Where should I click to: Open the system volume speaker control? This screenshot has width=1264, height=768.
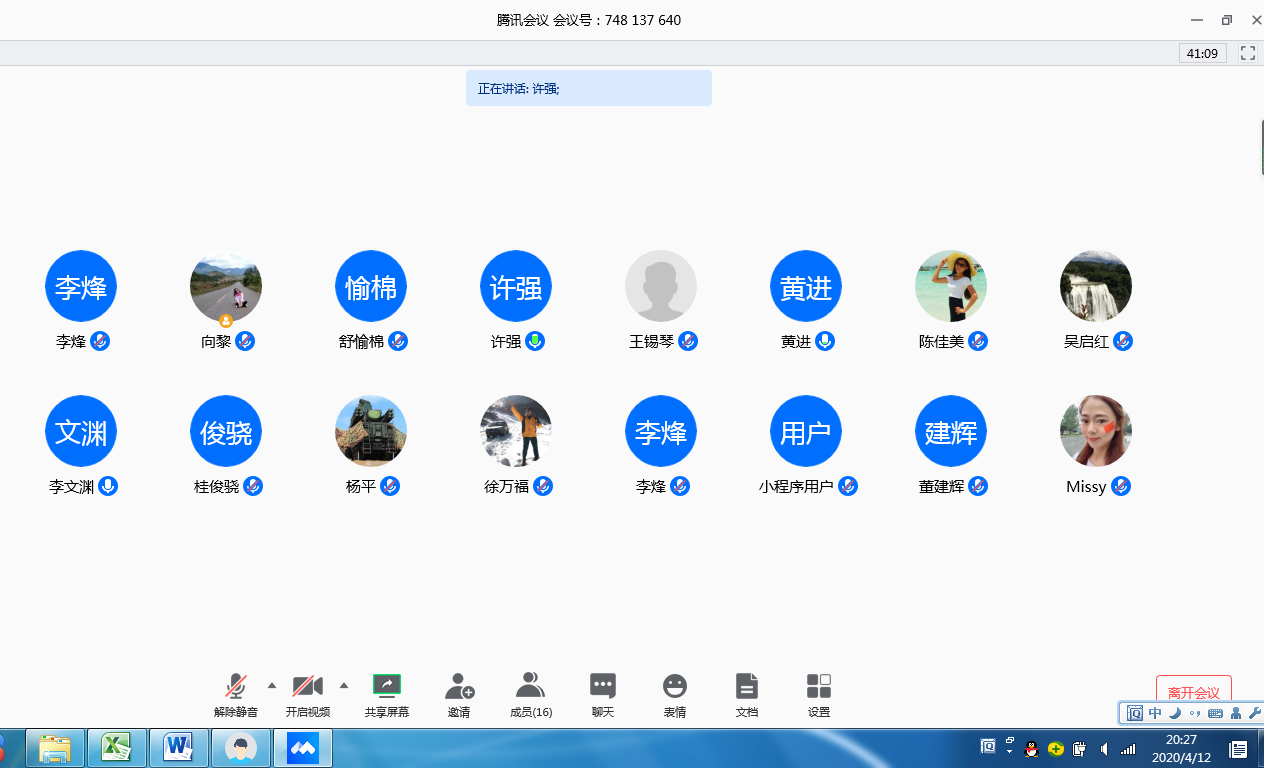[1104, 748]
